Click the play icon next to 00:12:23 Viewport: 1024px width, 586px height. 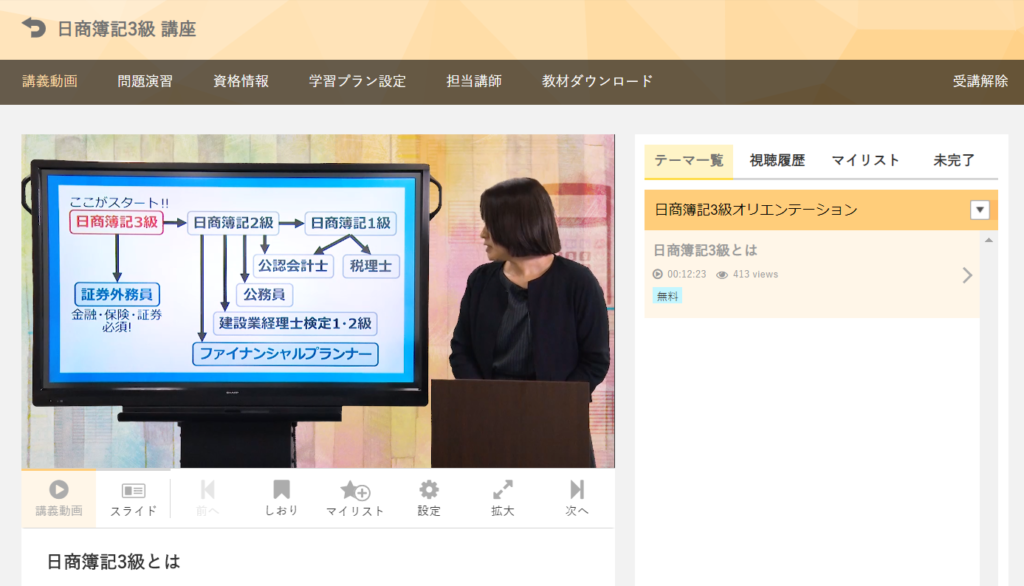pos(655,273)
